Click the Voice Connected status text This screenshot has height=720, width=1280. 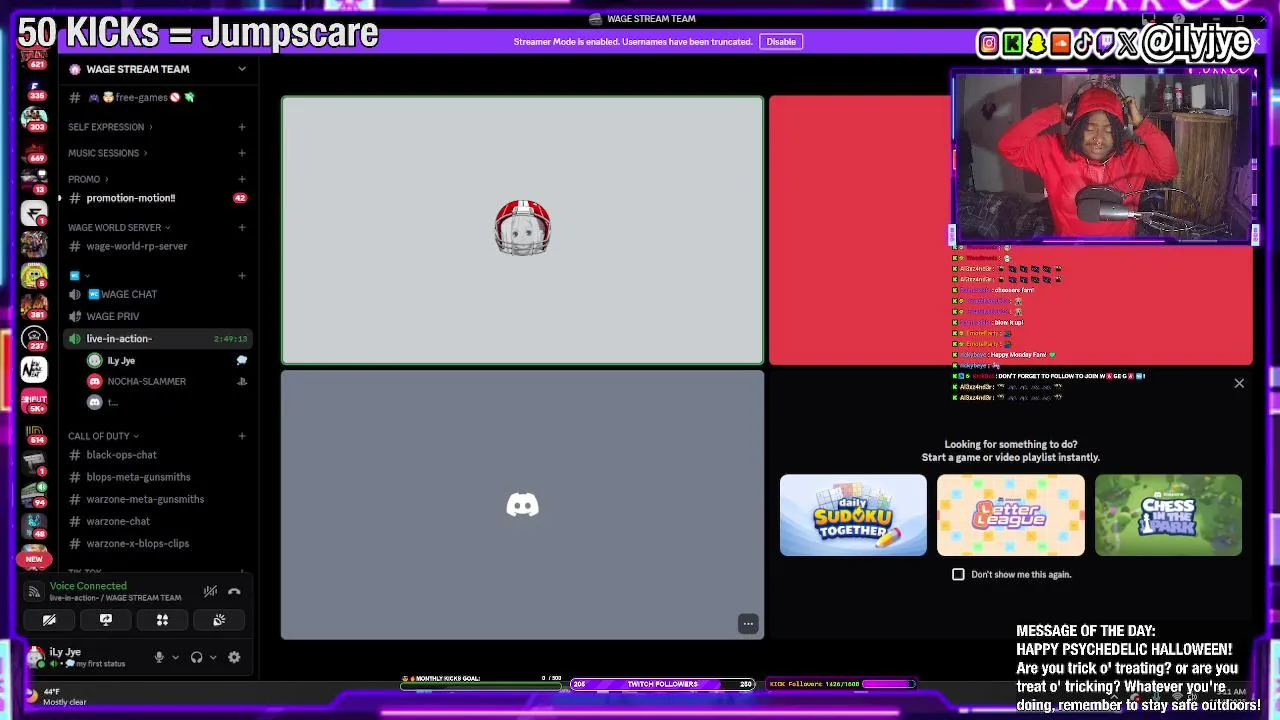coord(88,586)
